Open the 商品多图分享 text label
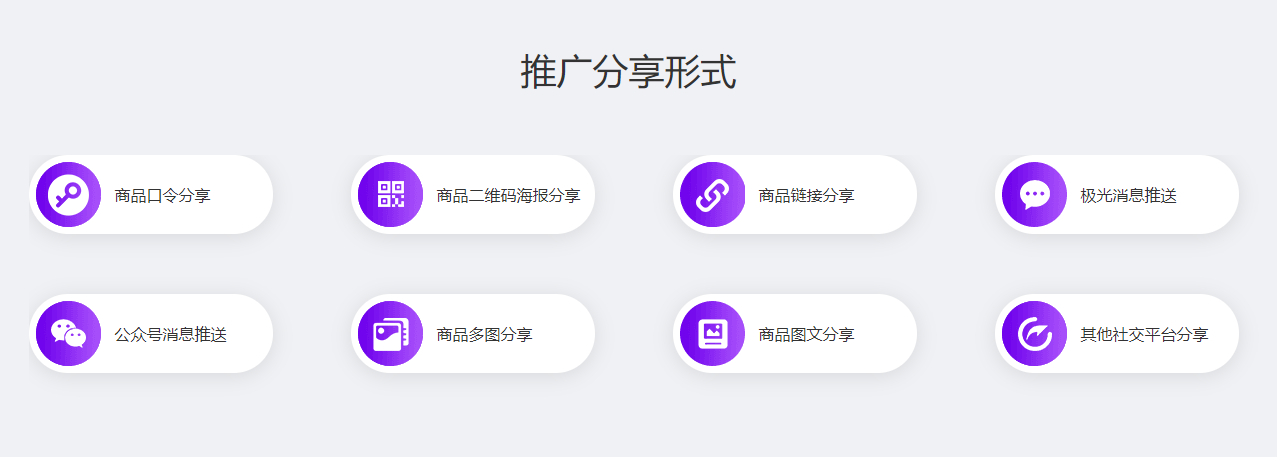This screenshot has height=457, width=1277. [484, 334]
